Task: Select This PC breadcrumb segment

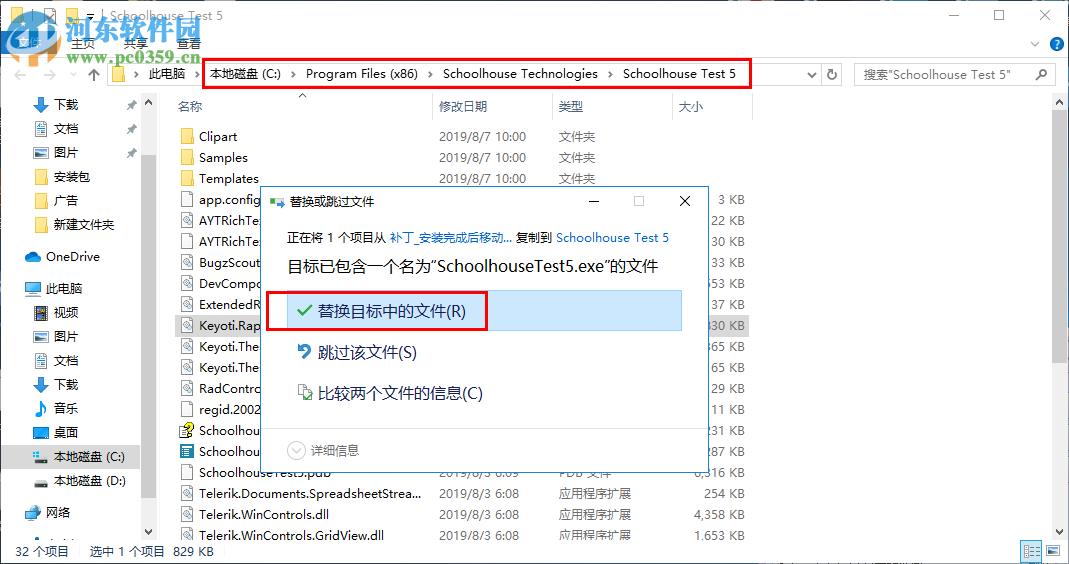Action: tap(167, 74)
